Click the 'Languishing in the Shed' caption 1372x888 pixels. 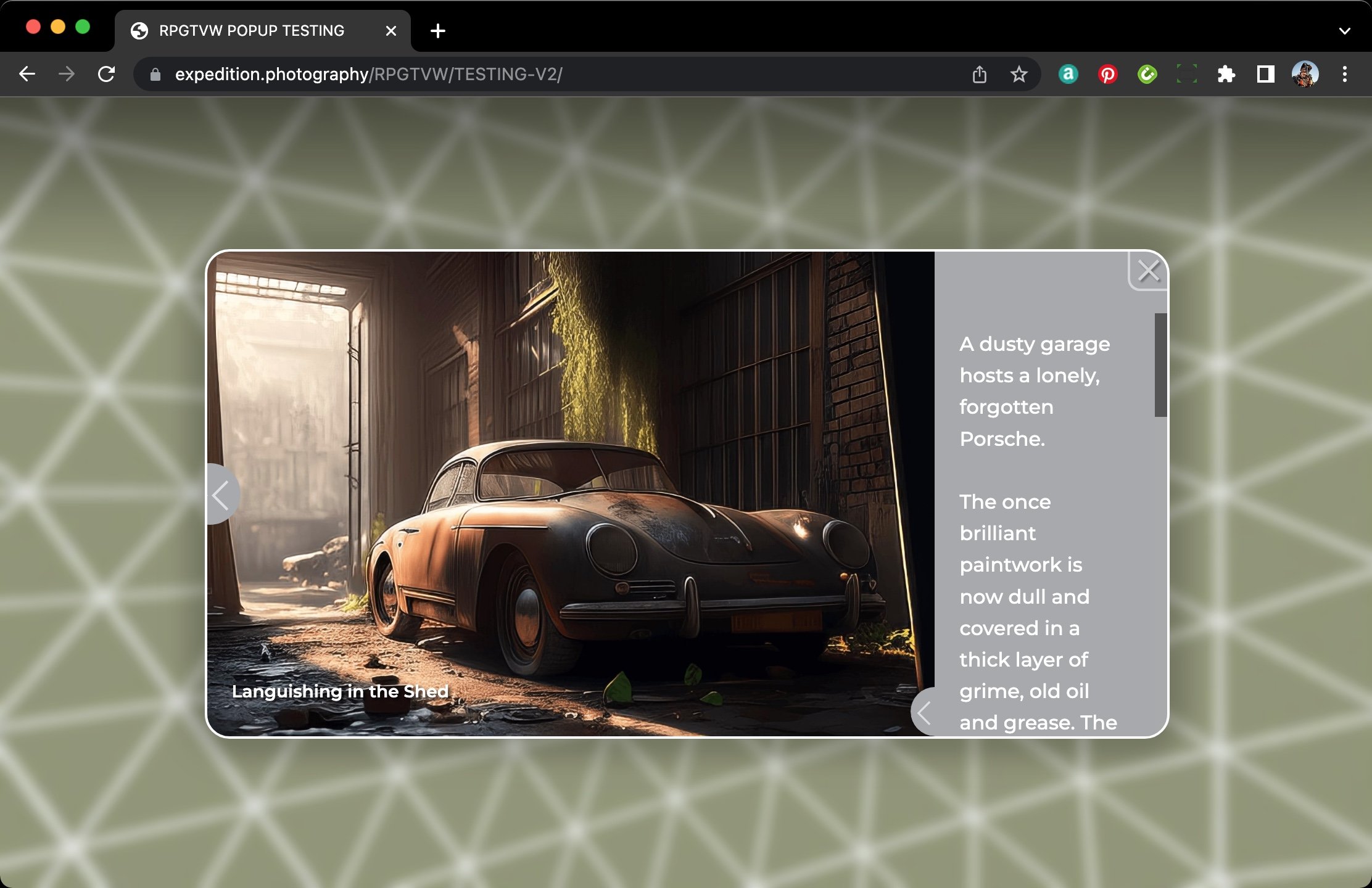tap(340, 692)
